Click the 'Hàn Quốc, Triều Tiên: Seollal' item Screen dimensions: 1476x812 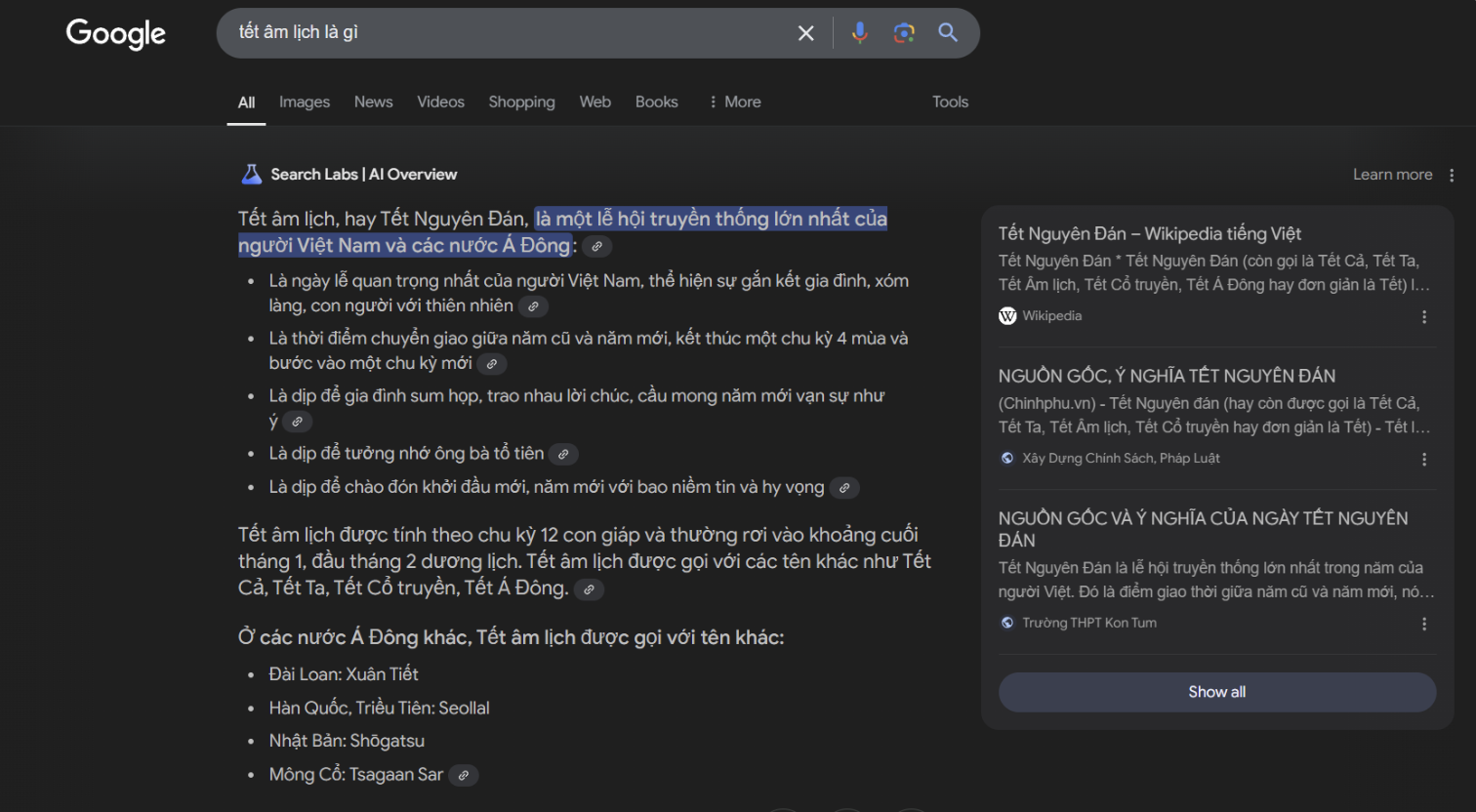[380, 709]
